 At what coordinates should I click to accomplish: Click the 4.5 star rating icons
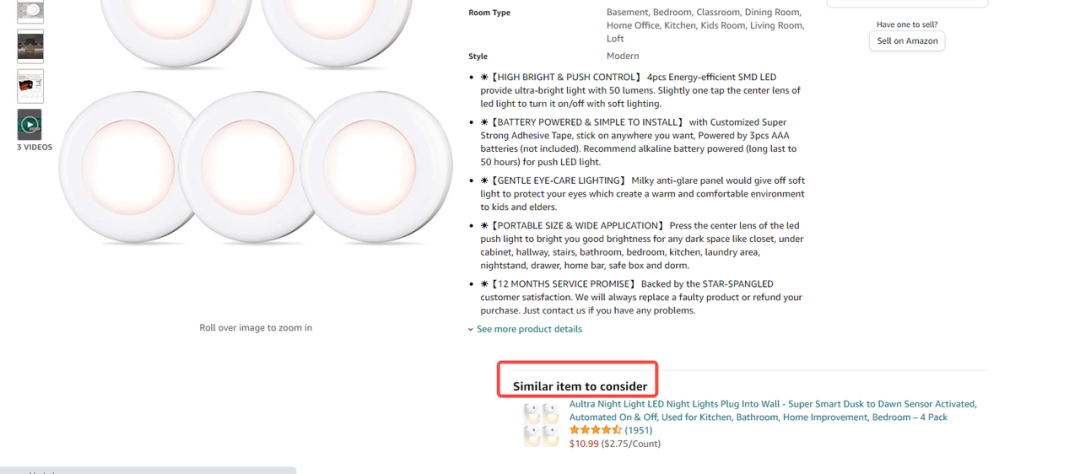595,430
